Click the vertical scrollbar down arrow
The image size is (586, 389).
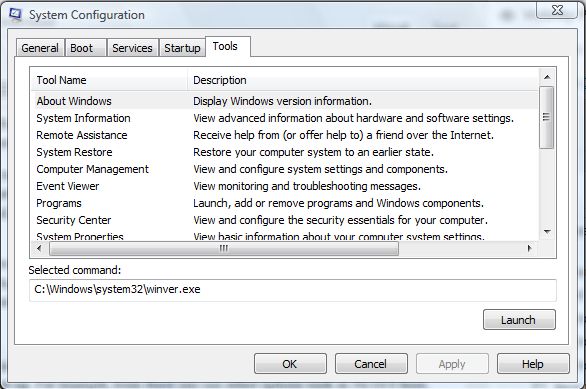click(x=547, y=232)
